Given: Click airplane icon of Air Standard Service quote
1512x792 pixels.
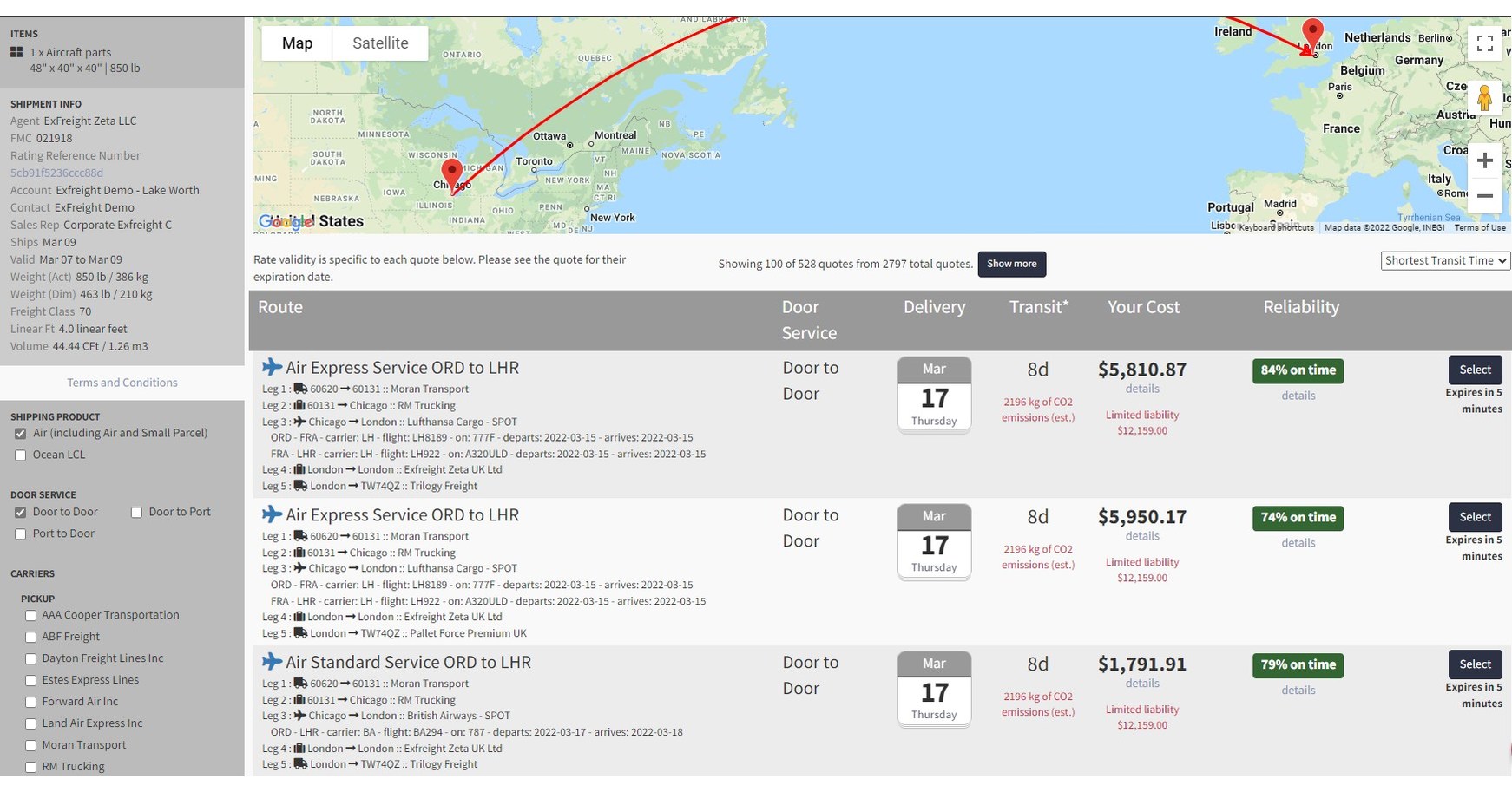Looking at the screenshot, I should [273, 662].
